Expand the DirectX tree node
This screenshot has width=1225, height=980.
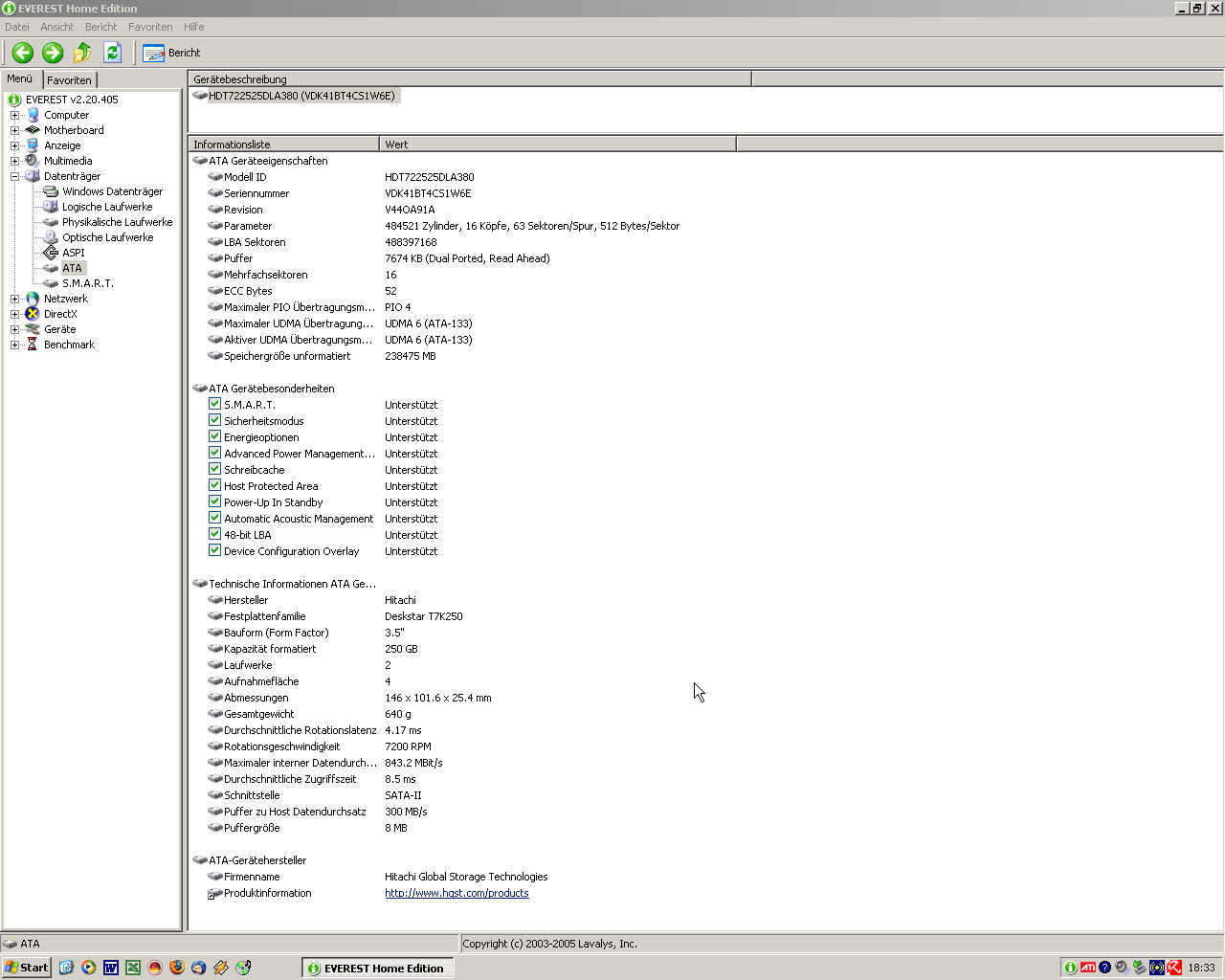click(x=14, y=314)
